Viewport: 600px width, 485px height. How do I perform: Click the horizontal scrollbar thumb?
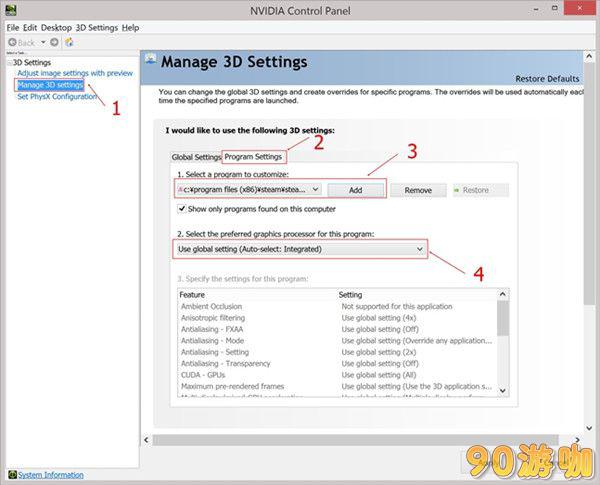[355, 440]
